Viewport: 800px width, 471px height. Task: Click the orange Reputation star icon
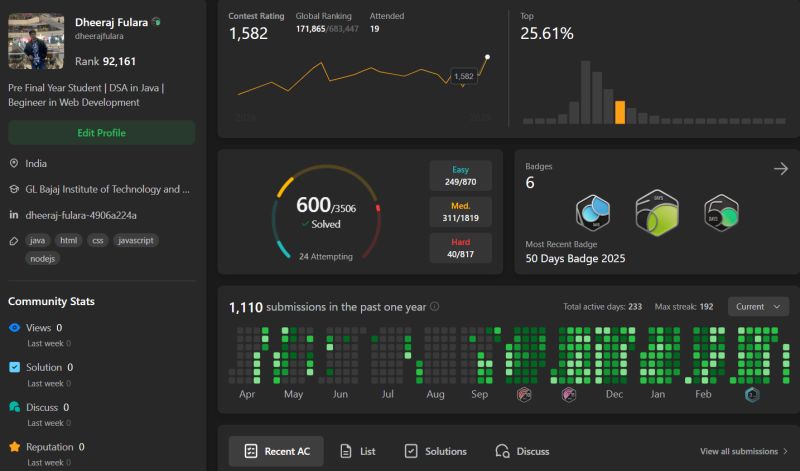[x=14, y=447]
